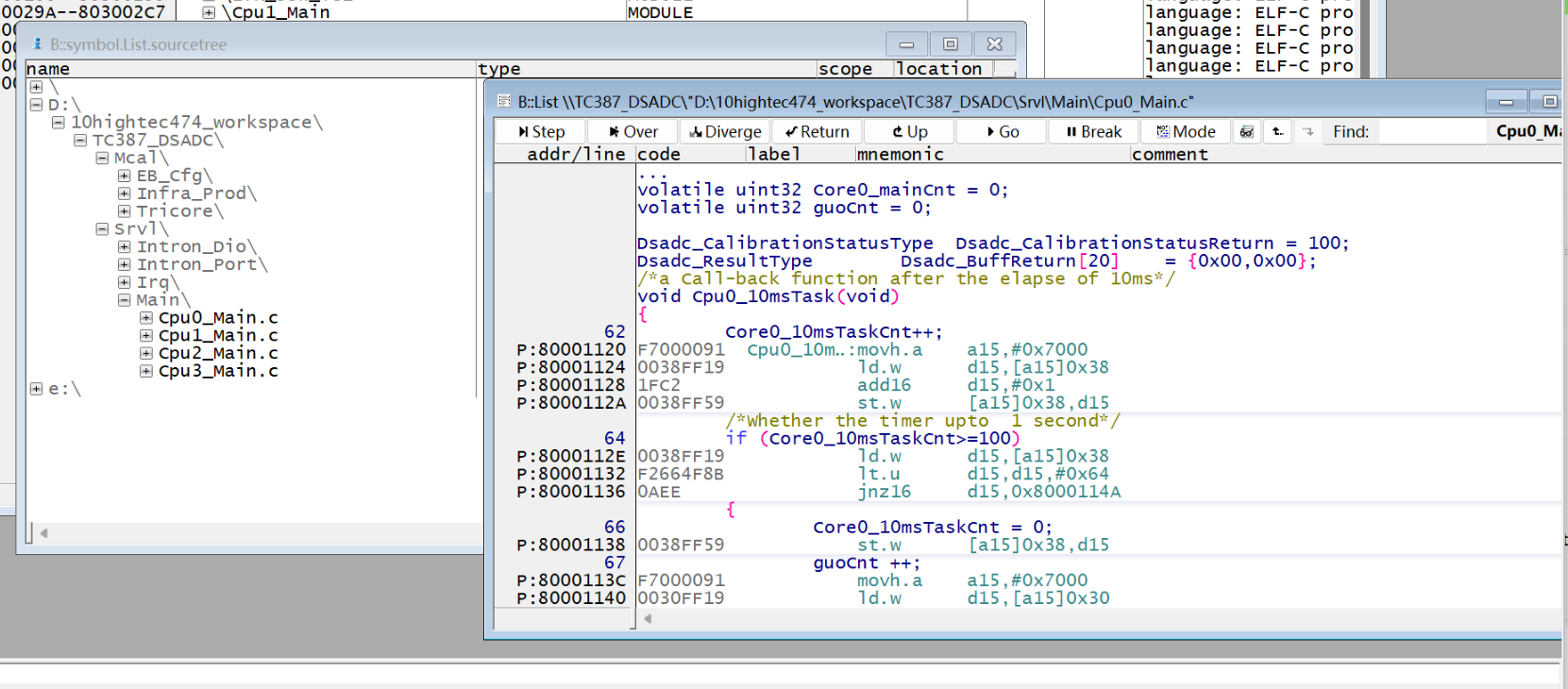Screen dimensions: 1568x689
Task: Click the List window horizontal scrollbar left arrow
Action: [648, 619]
